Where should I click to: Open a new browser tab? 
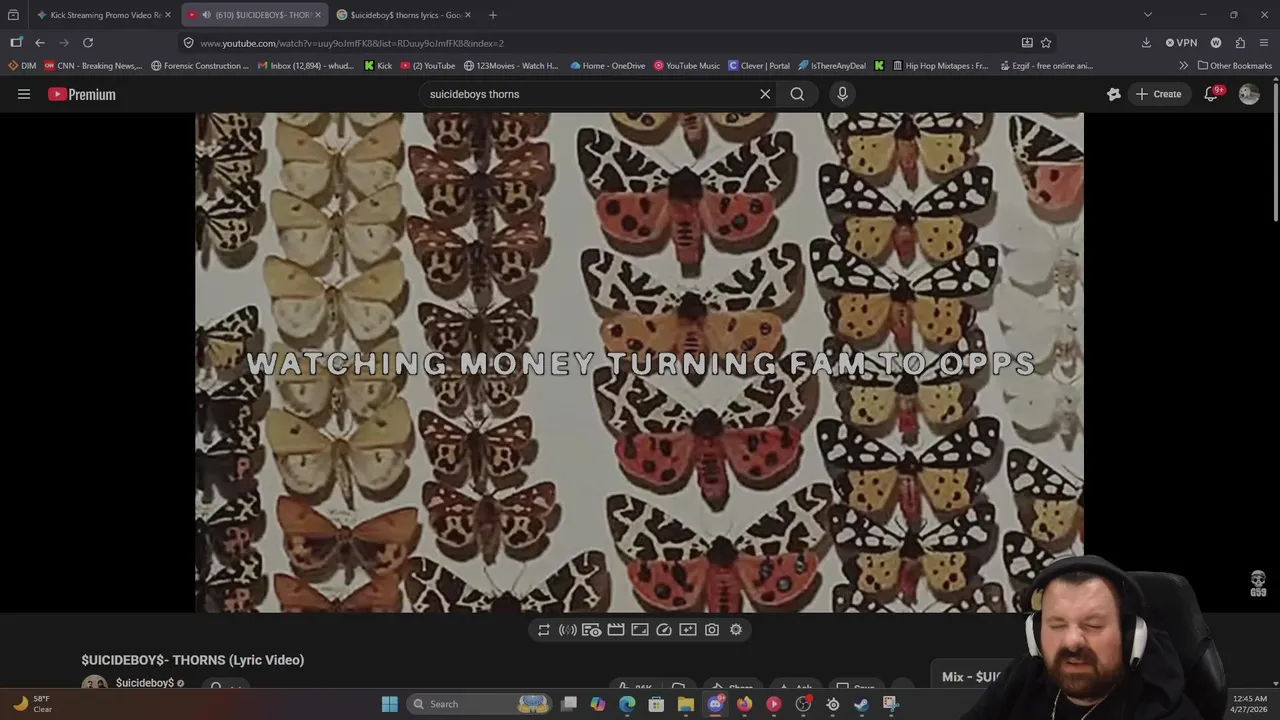click(492, 15)
